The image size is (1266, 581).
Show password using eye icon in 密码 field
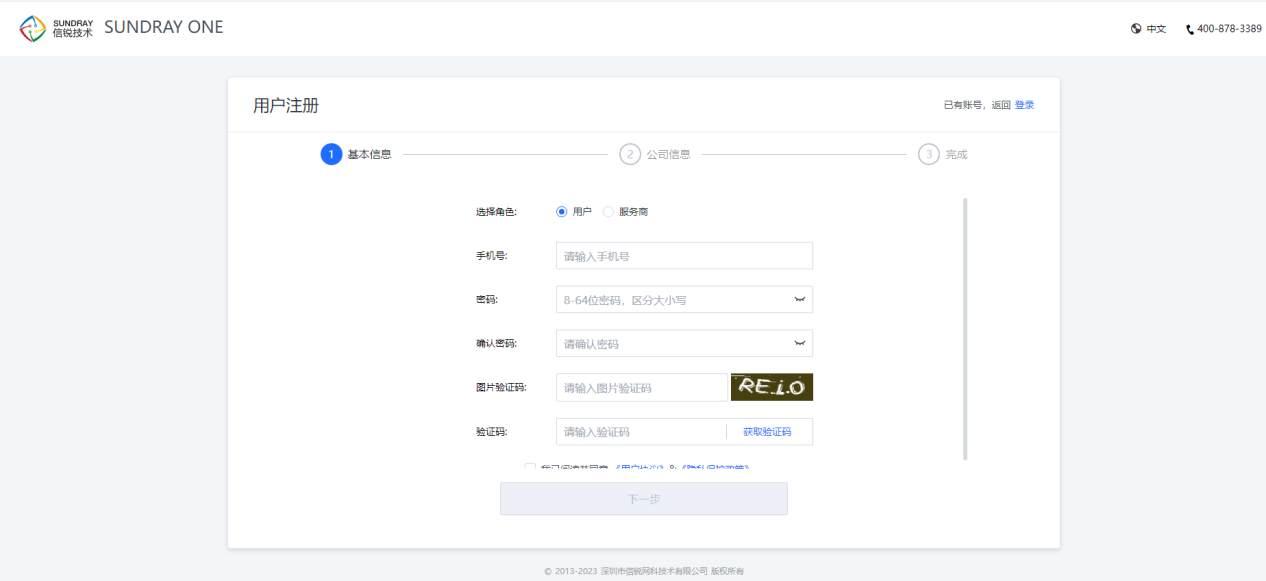click(x=799, y=300)
